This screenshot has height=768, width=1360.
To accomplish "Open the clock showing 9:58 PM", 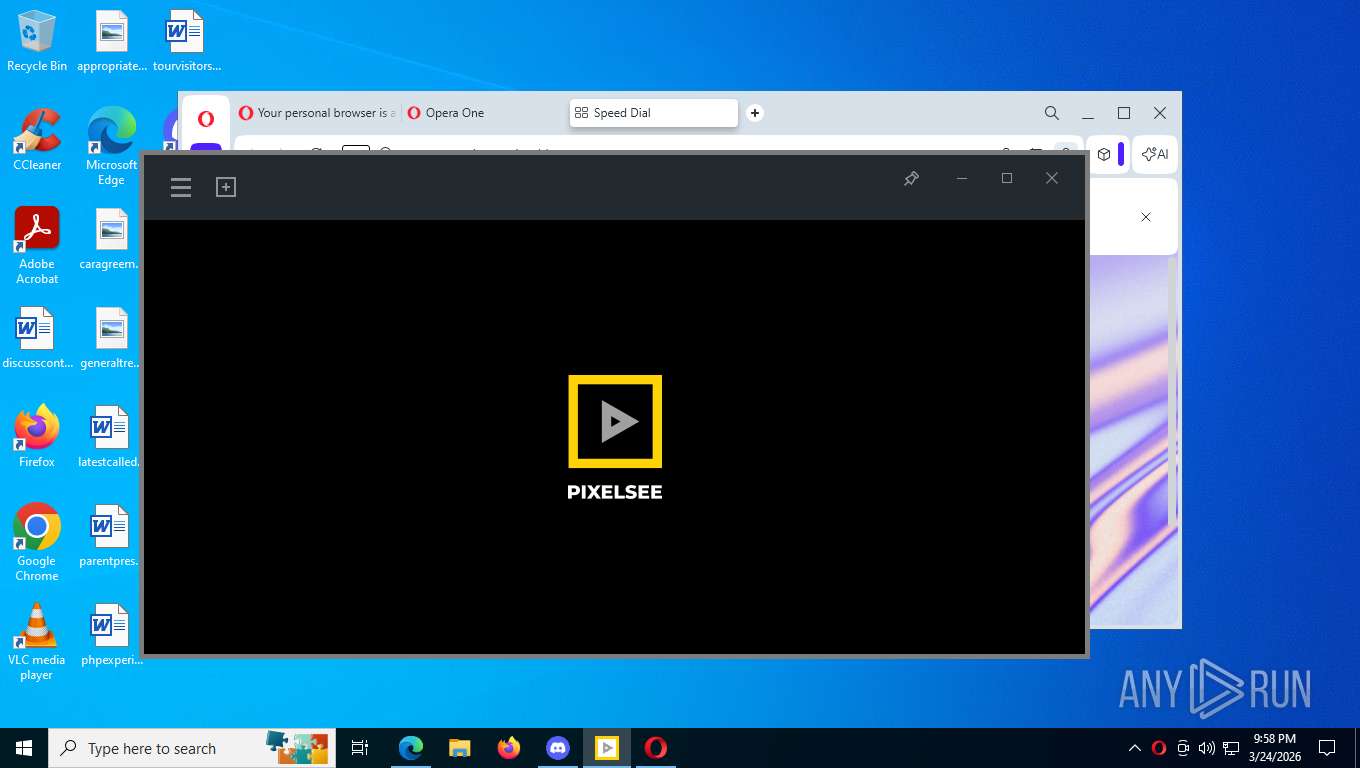I will coord(1274,748).
